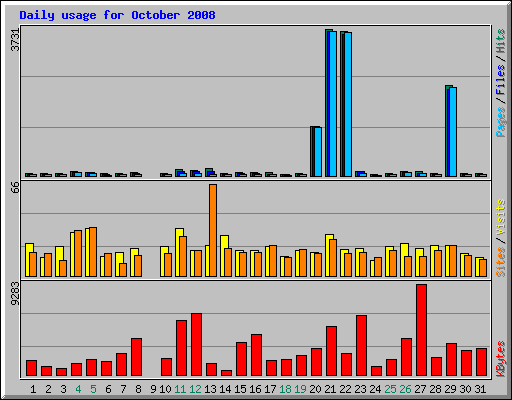Click the 'Daily usage for October 2008' title

tap(117, 15)
